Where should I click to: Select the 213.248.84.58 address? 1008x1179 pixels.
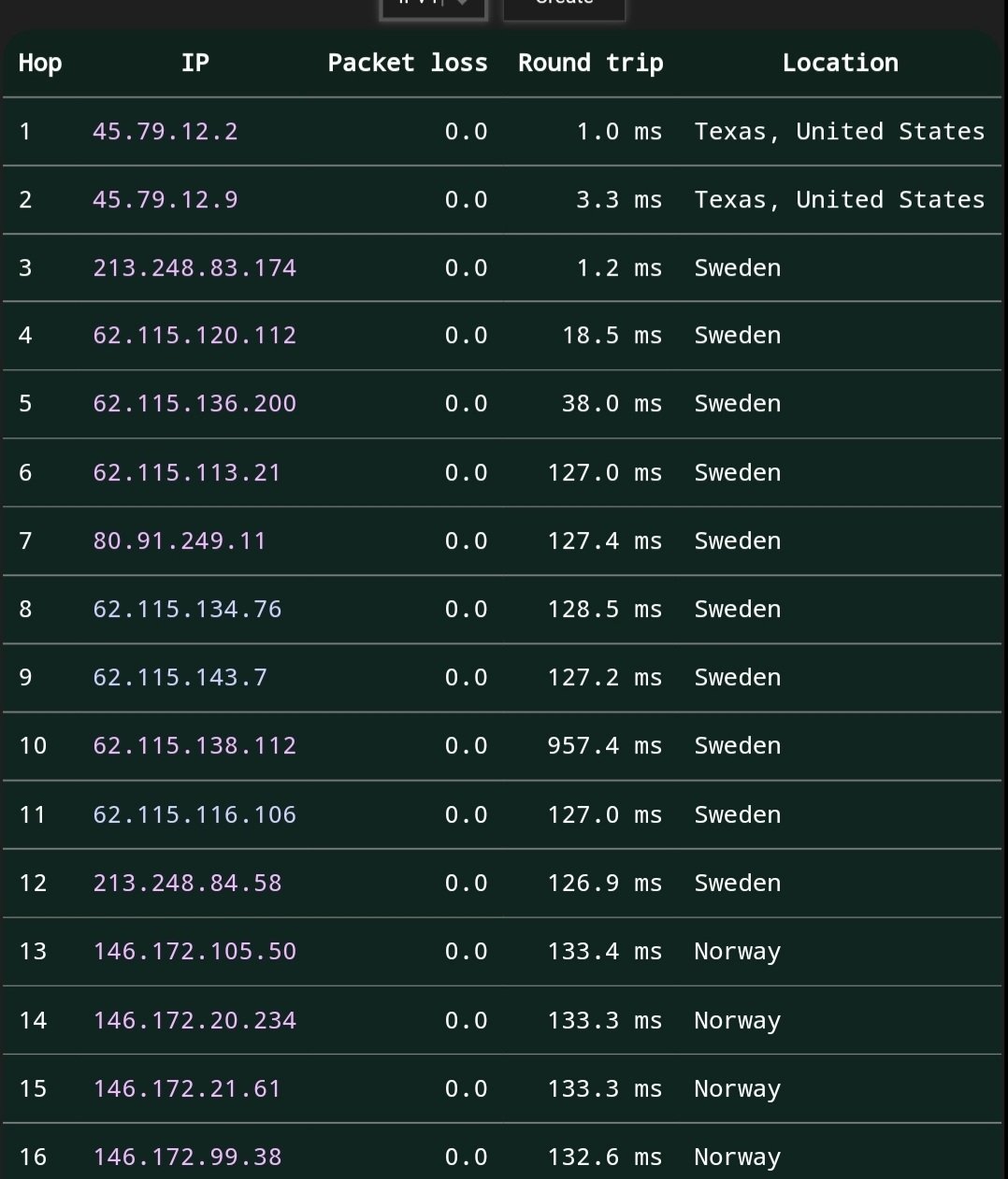tap(187, 884)
